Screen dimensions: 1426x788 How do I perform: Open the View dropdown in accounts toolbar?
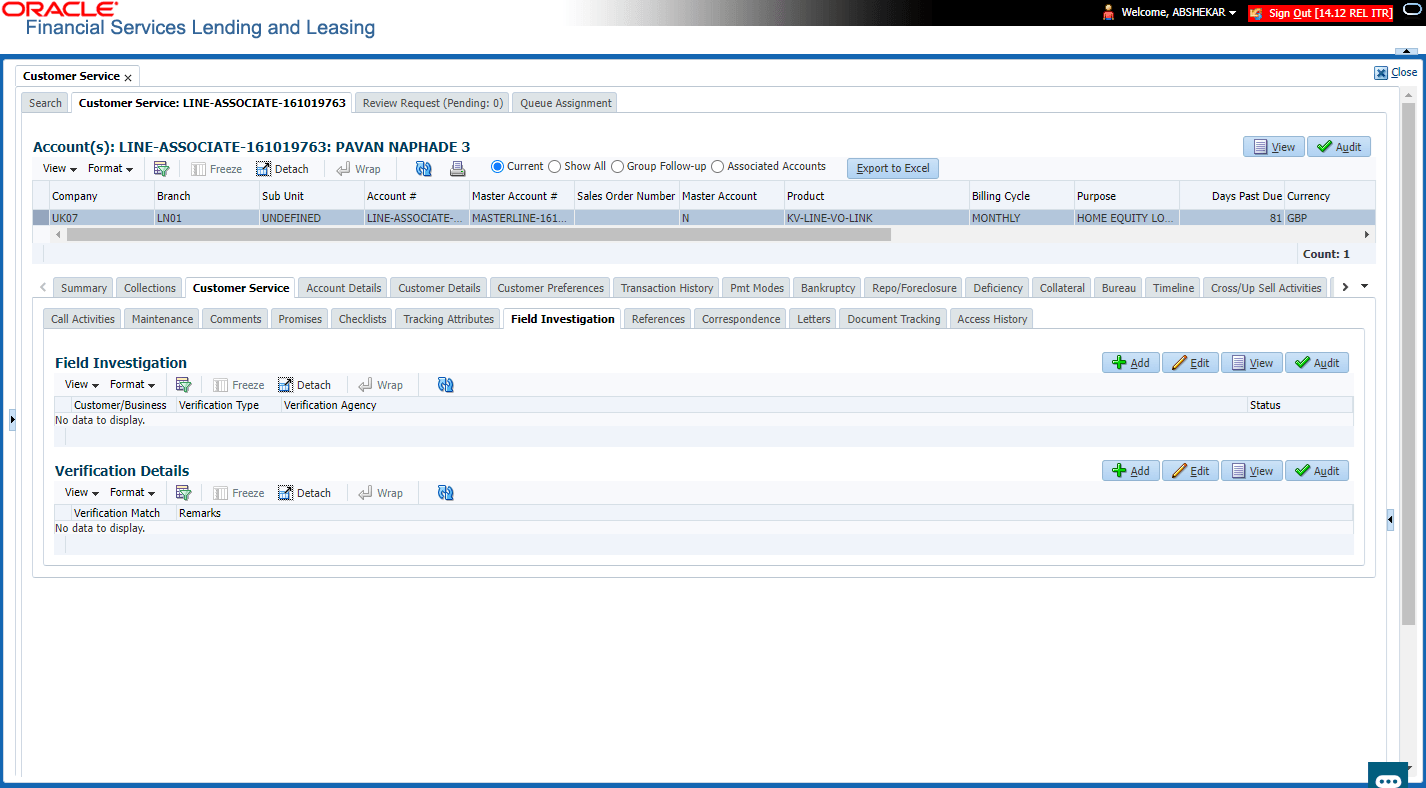[x=58, y=169]
